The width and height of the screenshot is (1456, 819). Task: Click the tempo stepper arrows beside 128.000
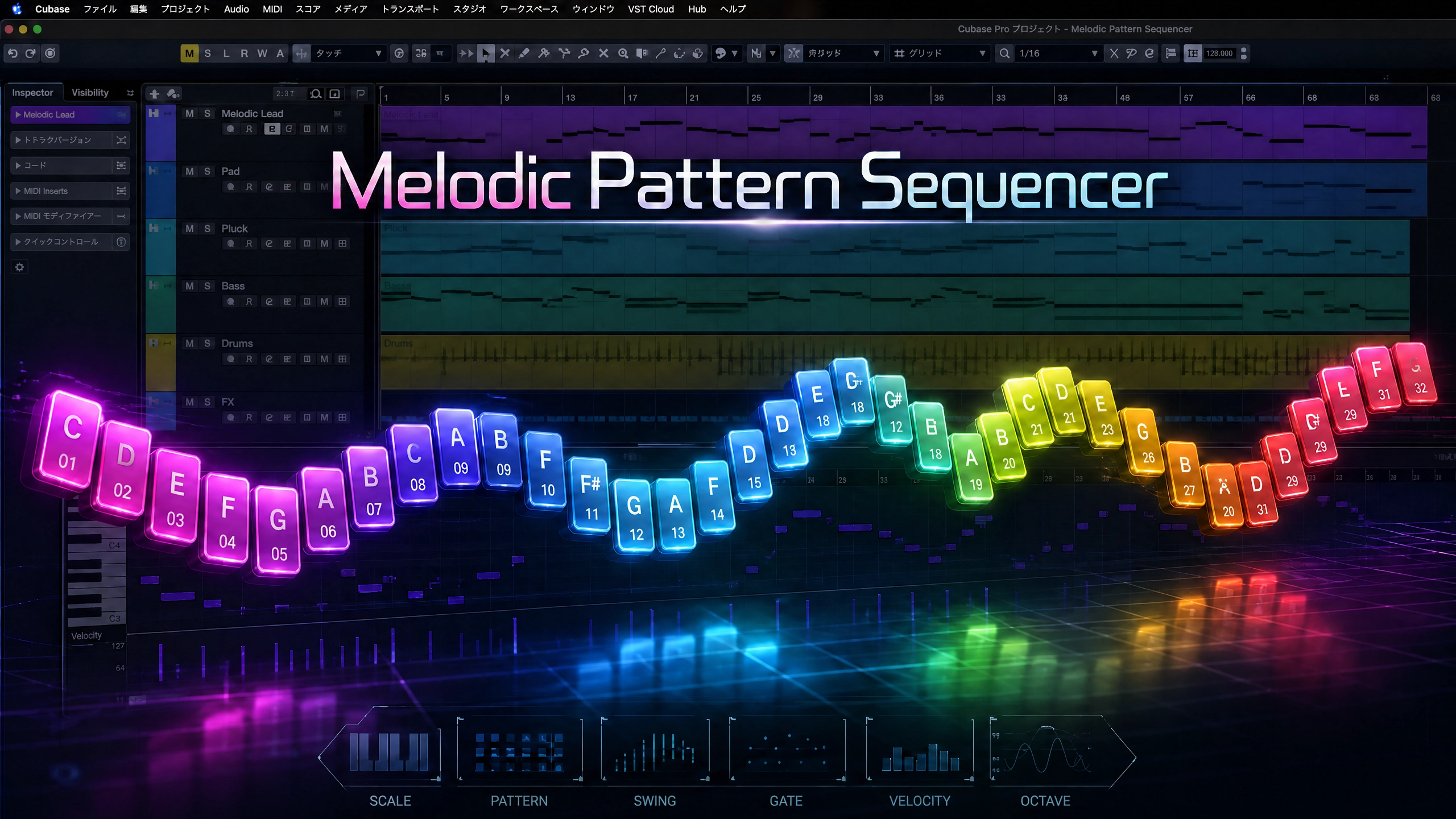pyautogui.click(x=1244, y=53)
